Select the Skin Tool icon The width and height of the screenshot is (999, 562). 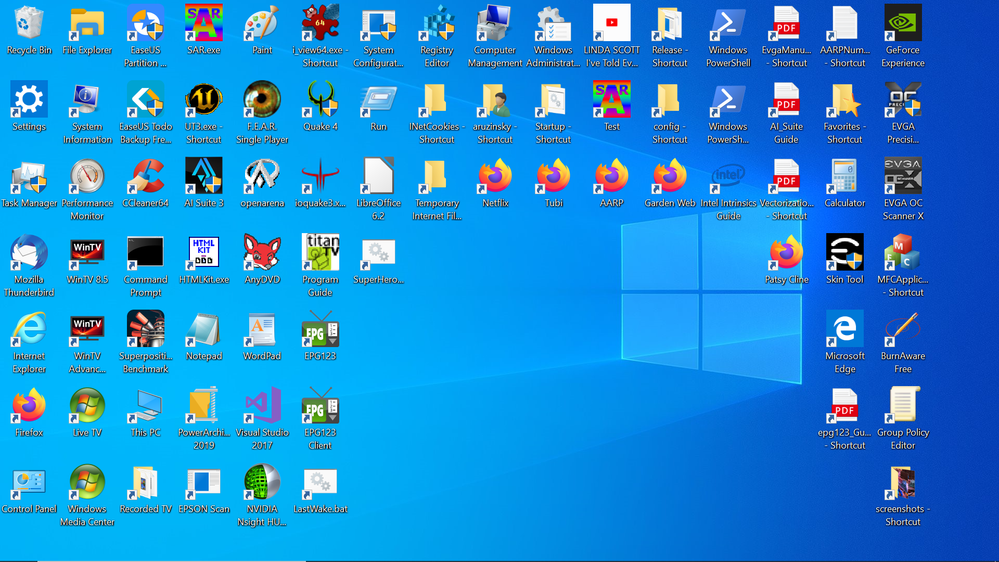click(x=845, y=252)
